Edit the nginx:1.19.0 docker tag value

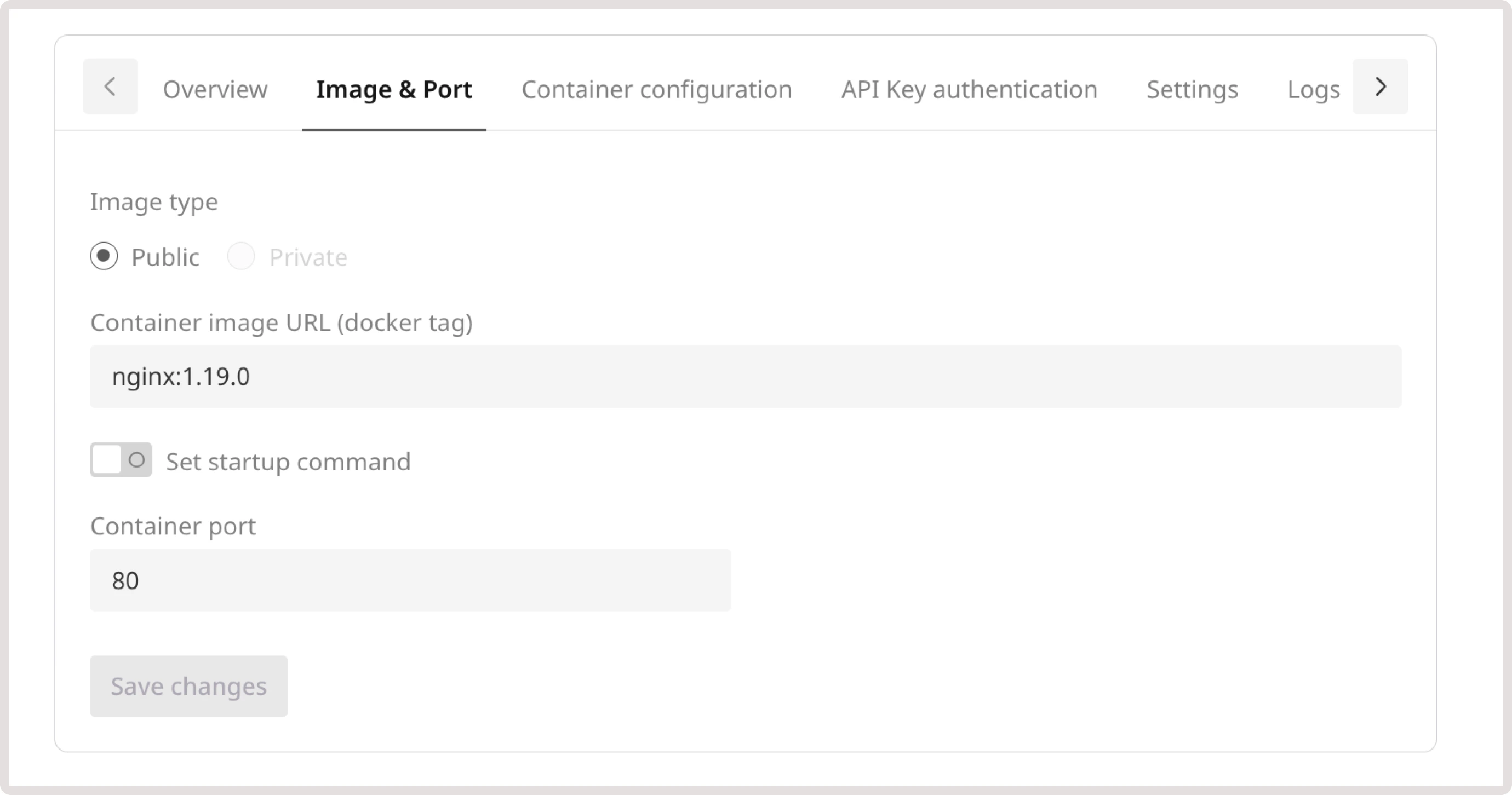181,376
